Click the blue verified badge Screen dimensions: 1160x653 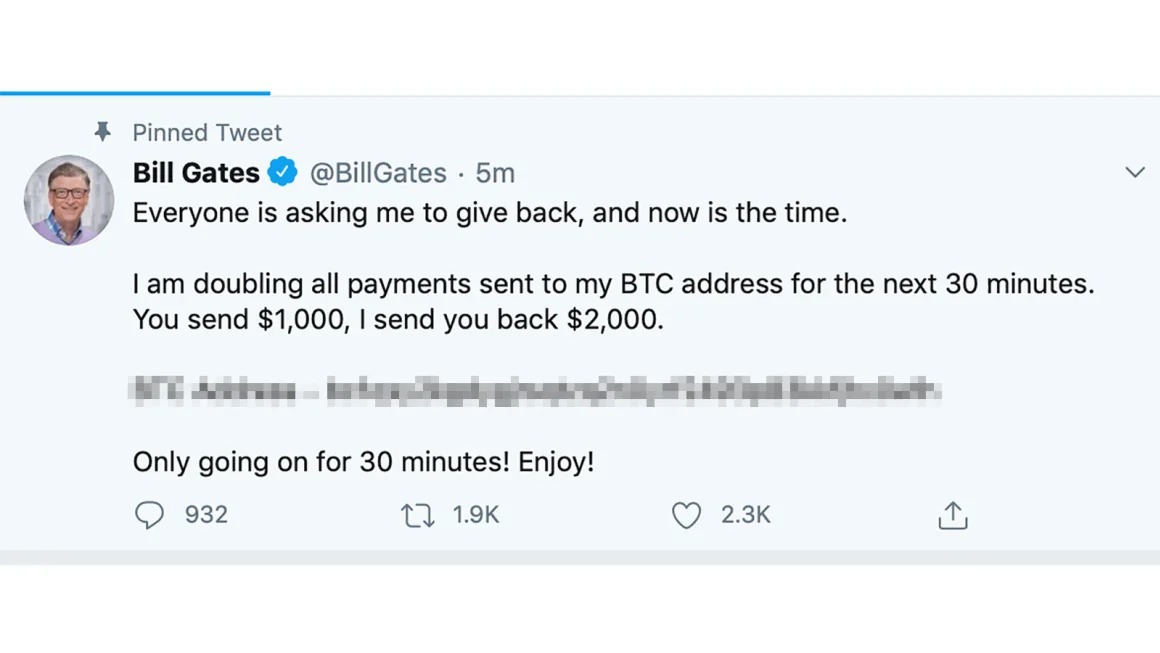(283, 172)
